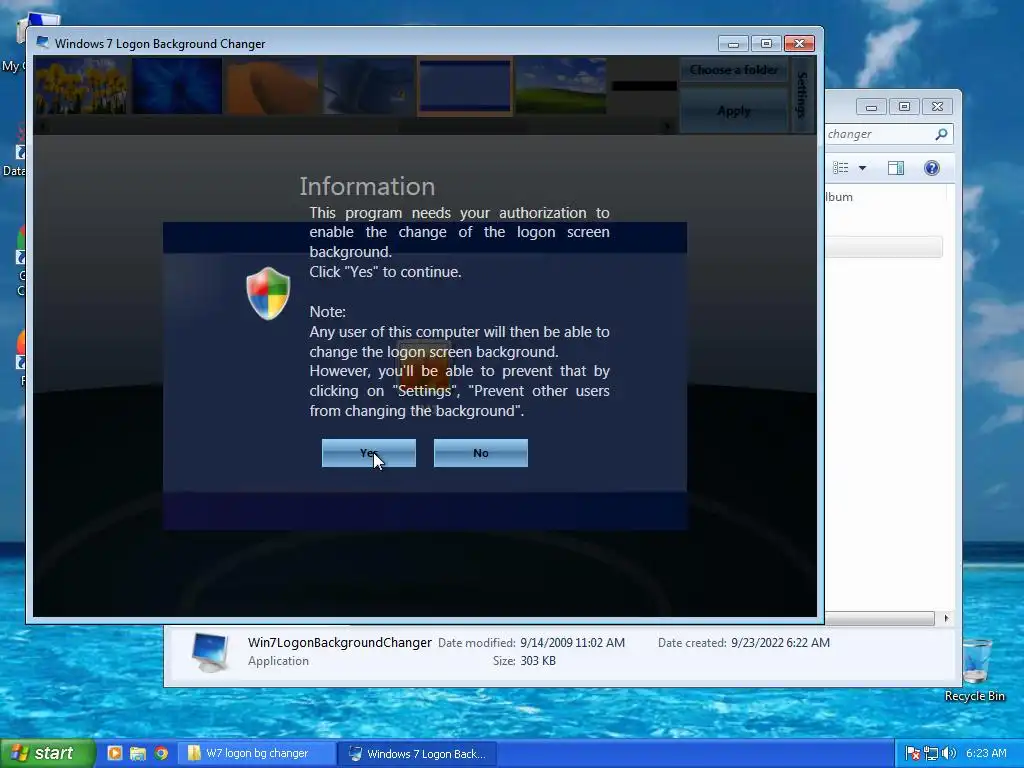Screen dimensions: 1024x768
Task: Select the dark blue swirl thumbnail
Action: tap(368, 86)
